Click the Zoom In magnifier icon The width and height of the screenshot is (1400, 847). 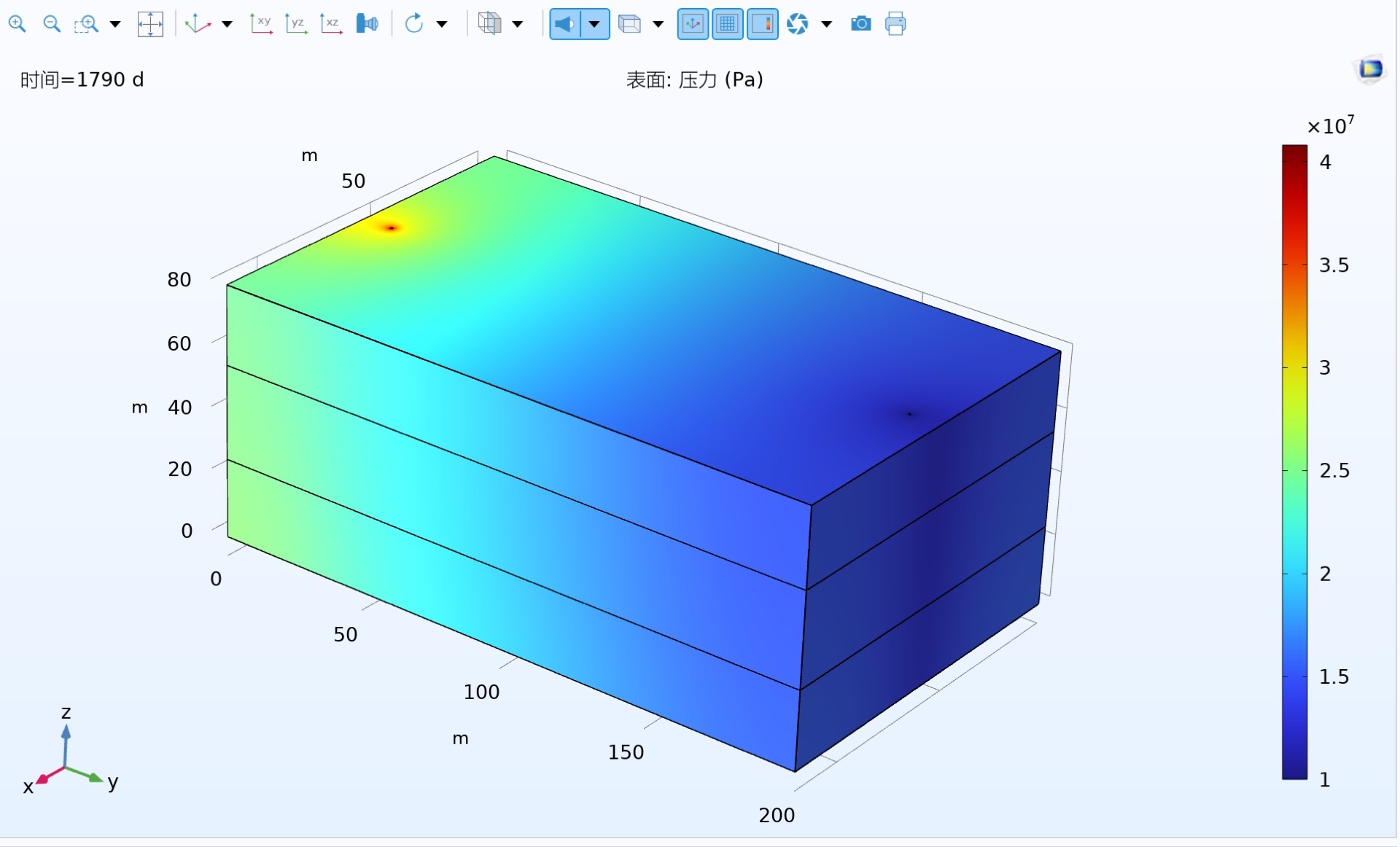click(17, 24)
